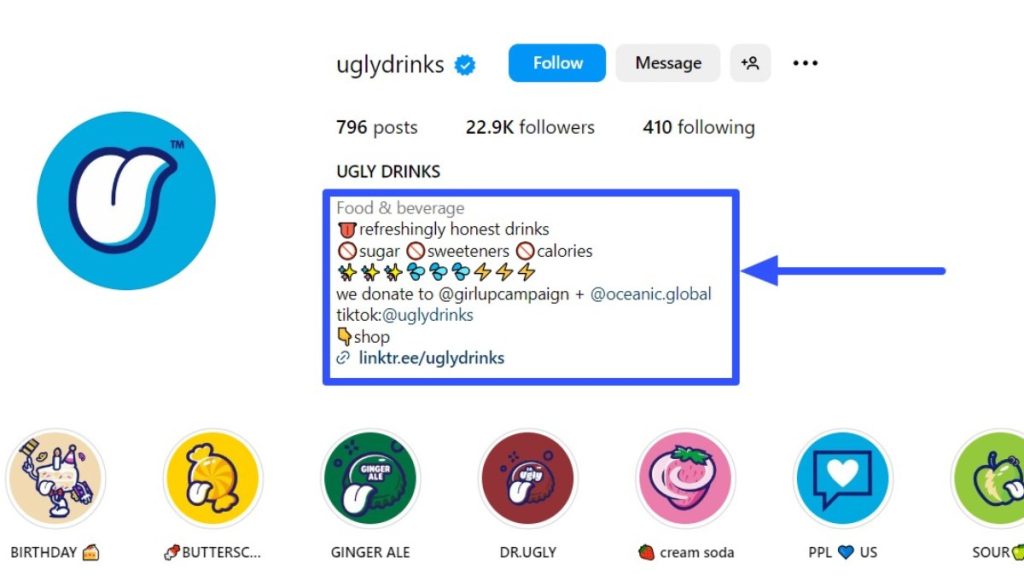View the GINGER ALE highlight circle
The image size is (1024, 587).
tap(370, 479)
